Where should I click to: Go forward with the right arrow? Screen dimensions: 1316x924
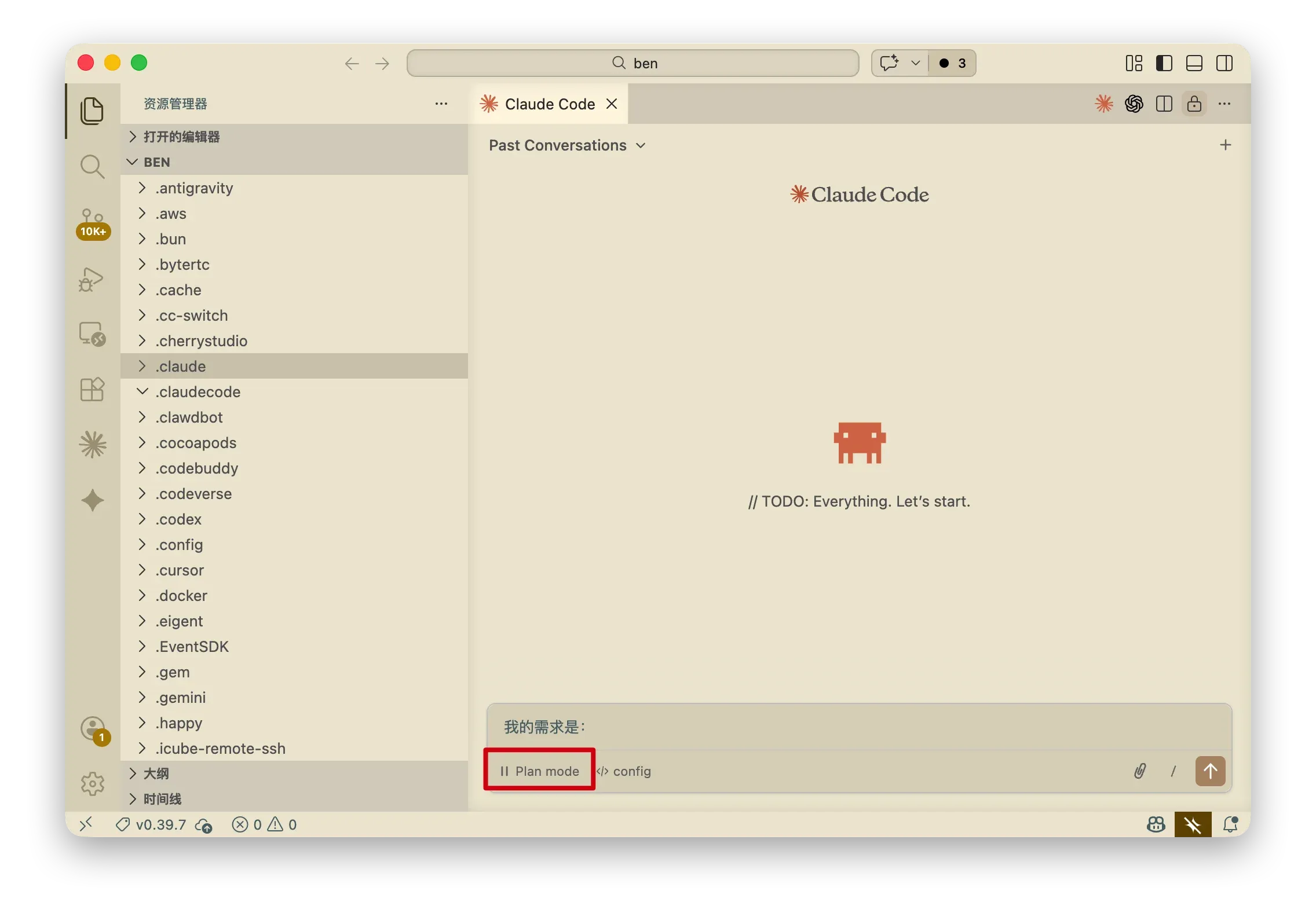(x=382, y=63)
